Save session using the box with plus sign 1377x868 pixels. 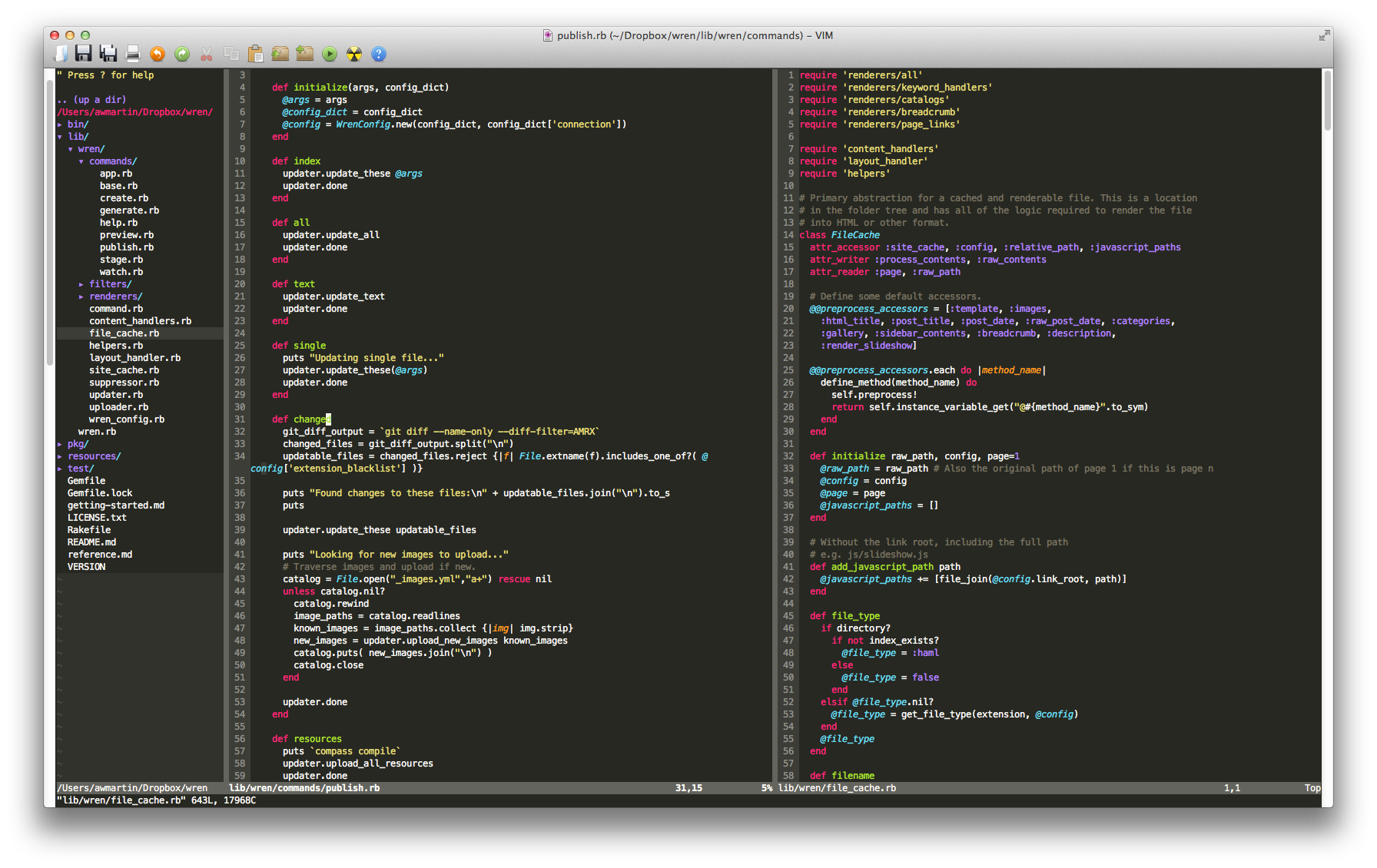(305, 54)
